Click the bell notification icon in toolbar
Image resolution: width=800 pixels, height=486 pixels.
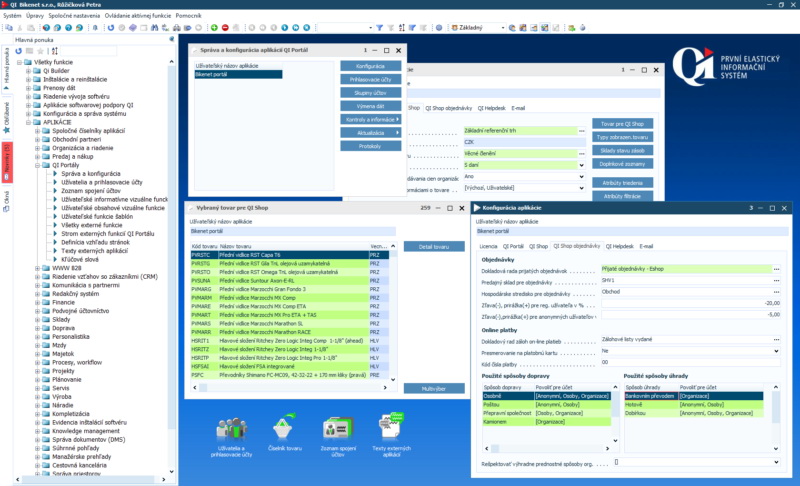pyautogui.click(x=95, y=28)
